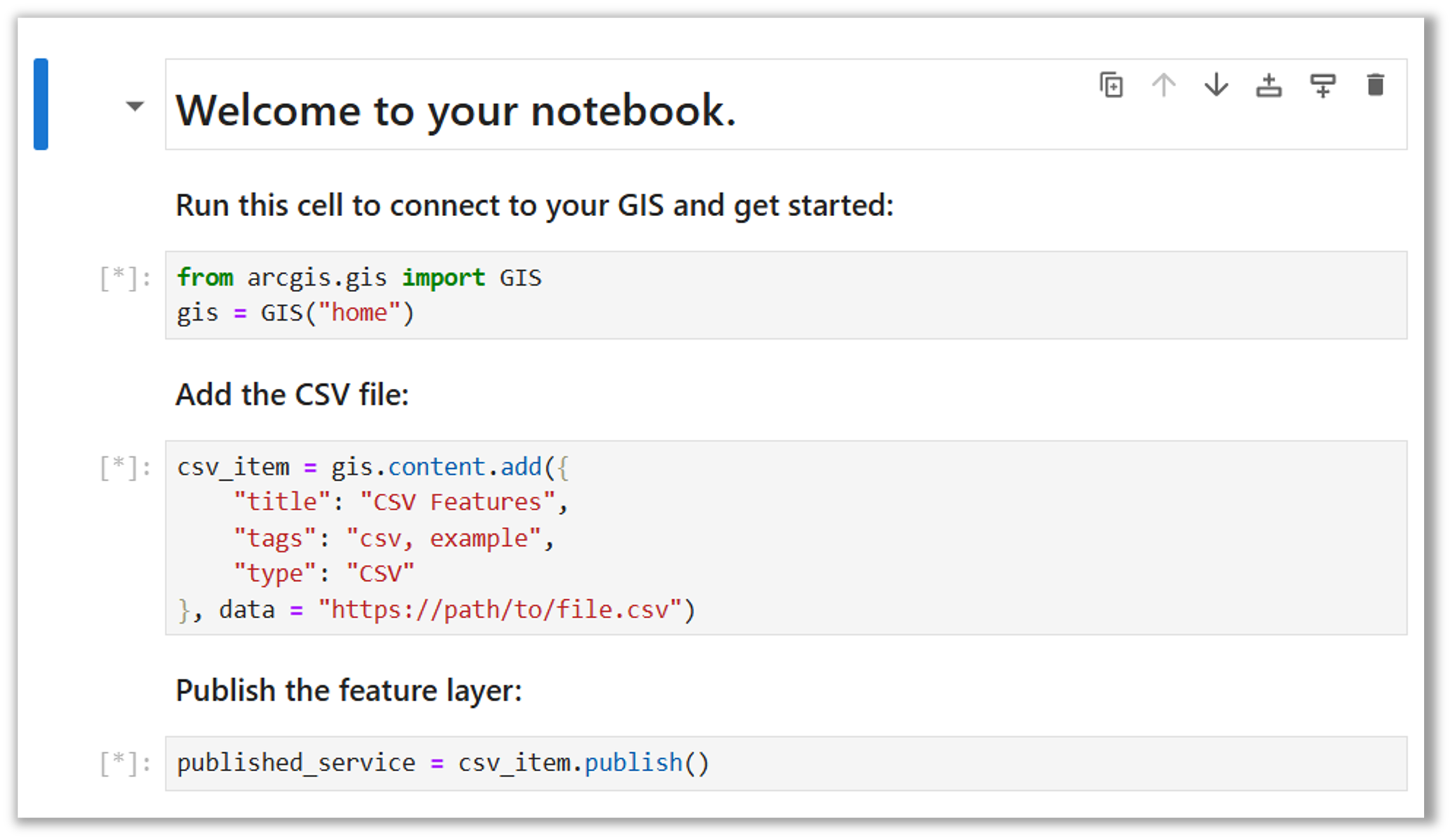Move the selected cell down

tap(1215, 85)
